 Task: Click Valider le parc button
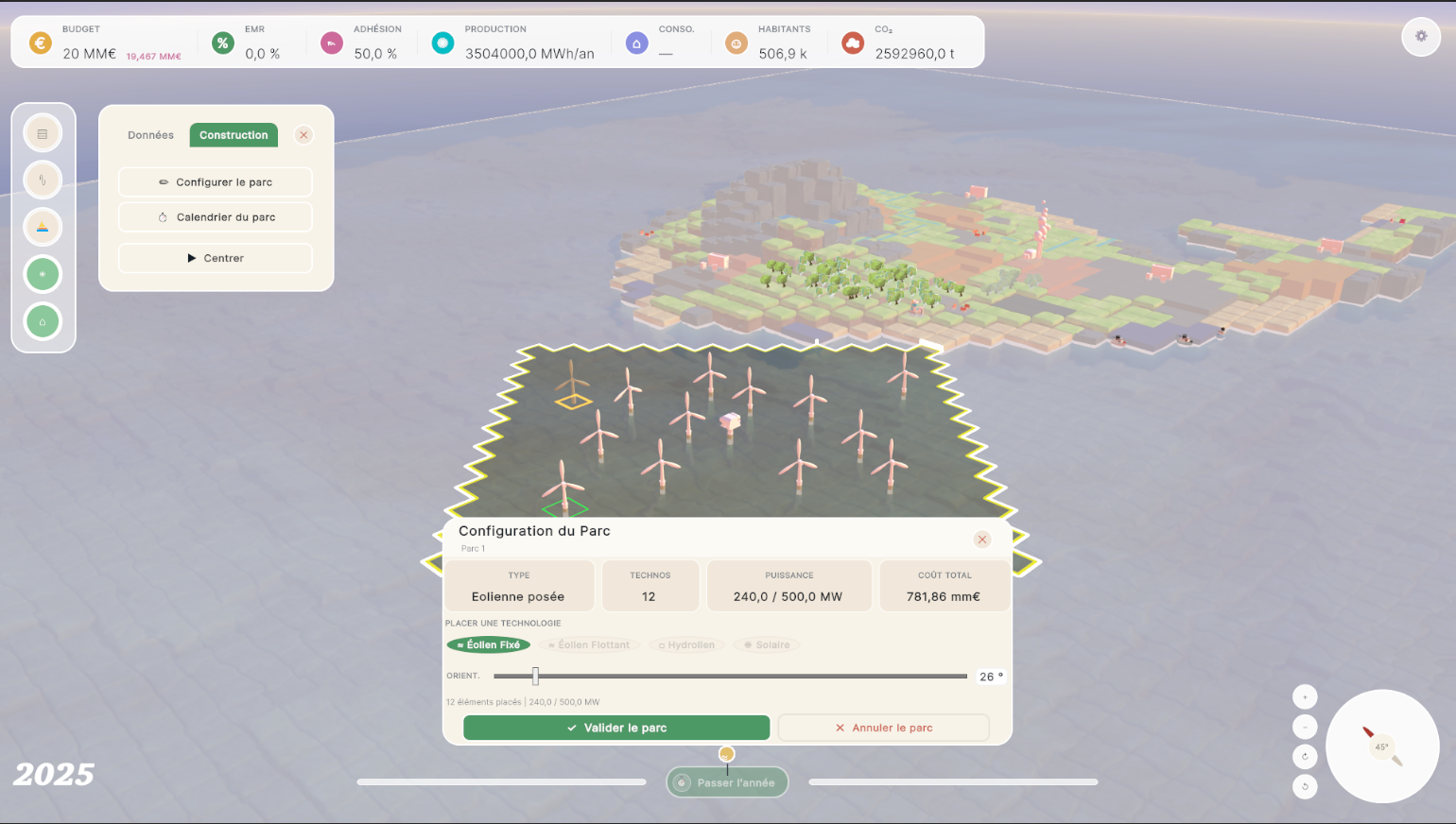pos(616,728)
